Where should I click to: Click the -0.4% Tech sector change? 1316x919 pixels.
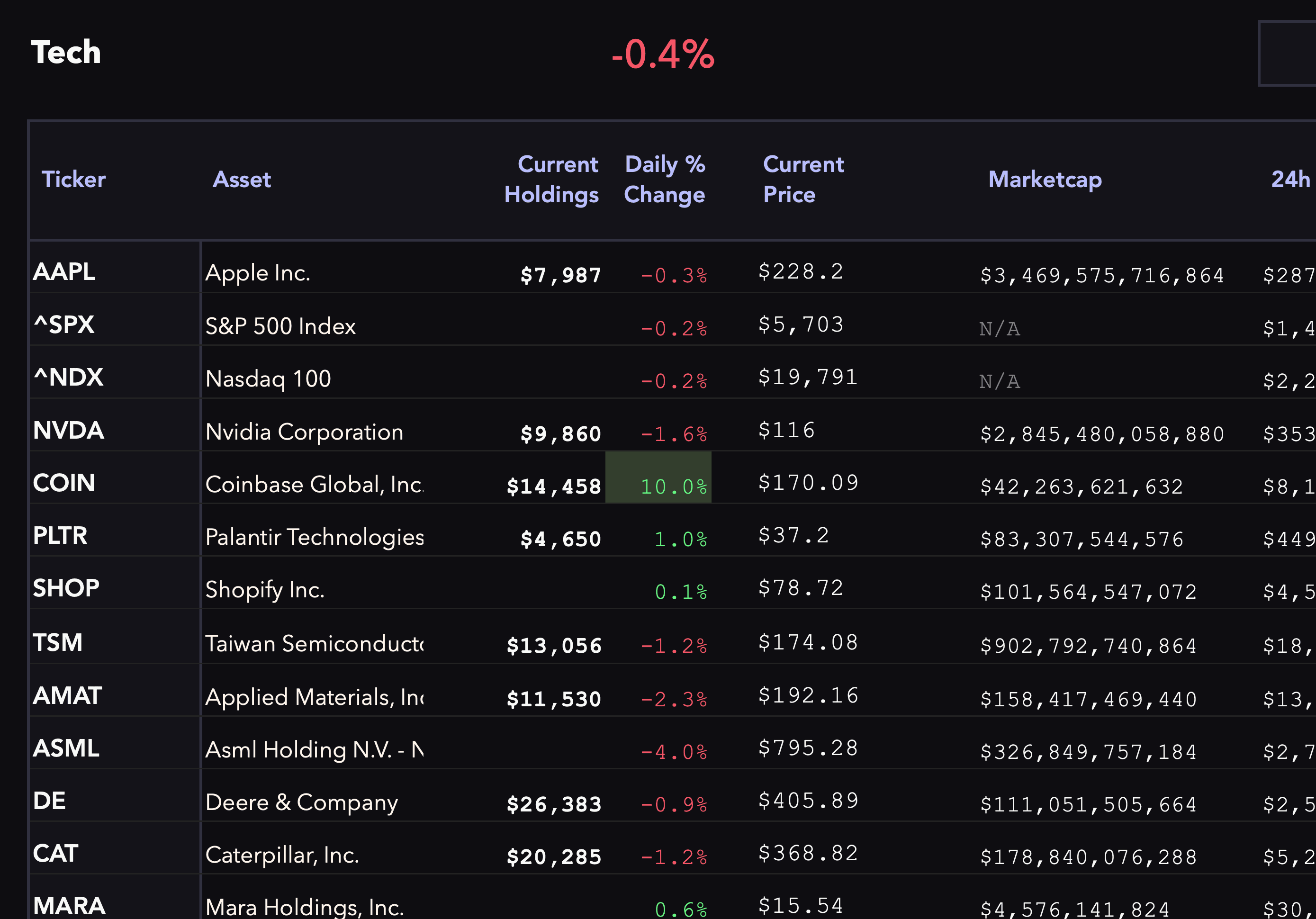click(663, 54)
